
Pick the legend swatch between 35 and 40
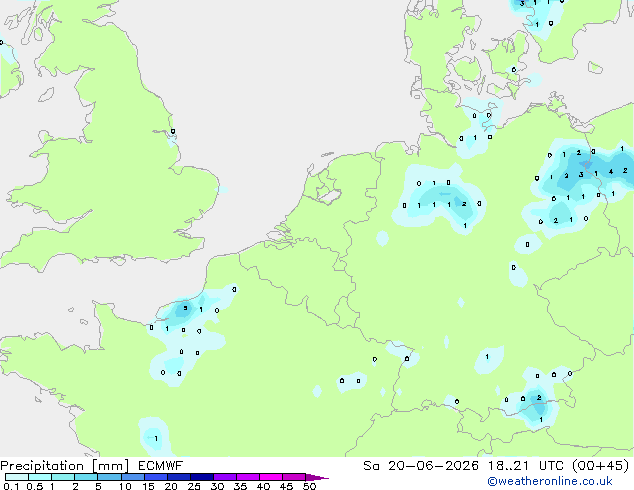(x=248, y=477)
